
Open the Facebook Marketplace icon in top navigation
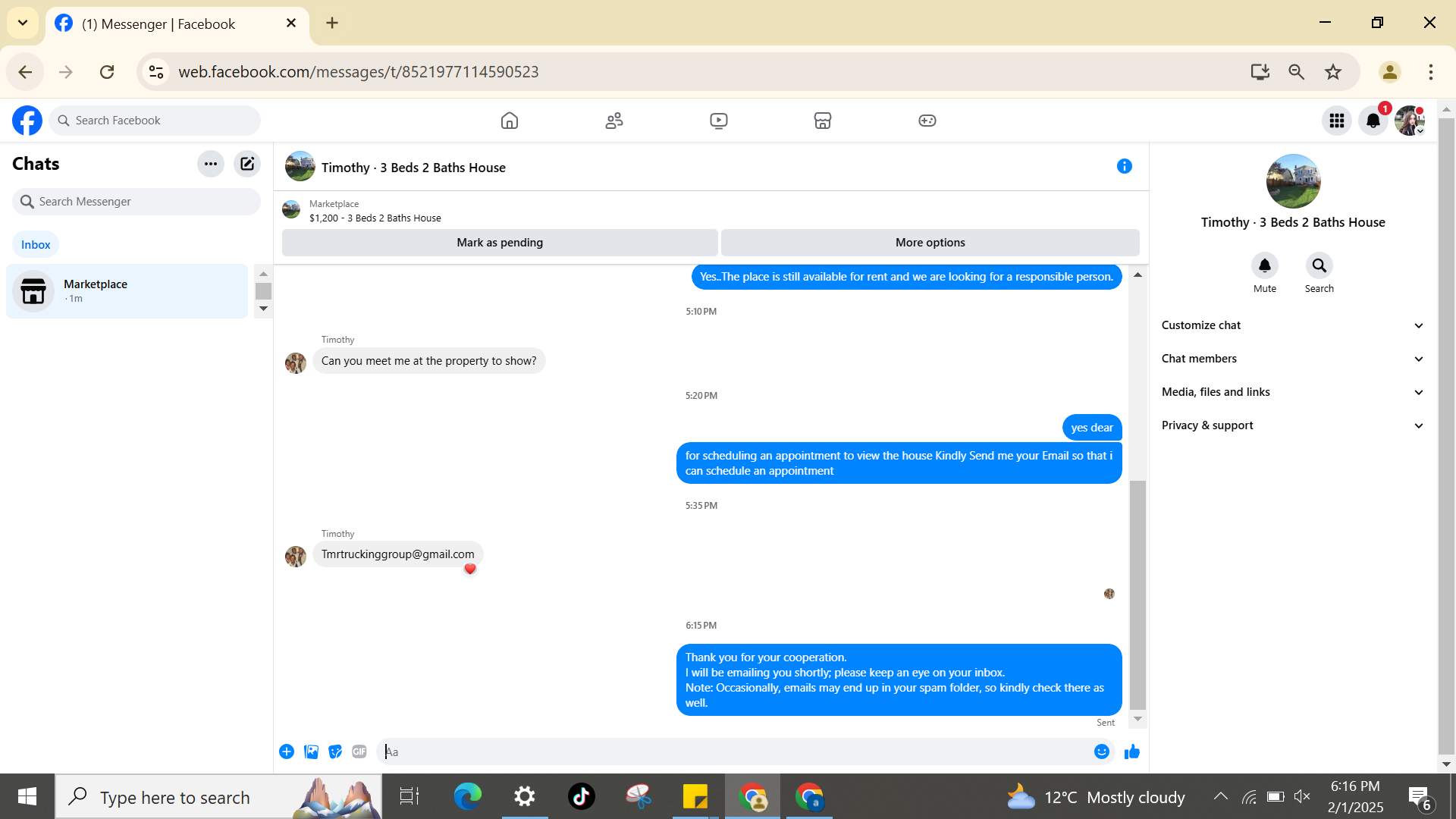(x=822, y=121)
